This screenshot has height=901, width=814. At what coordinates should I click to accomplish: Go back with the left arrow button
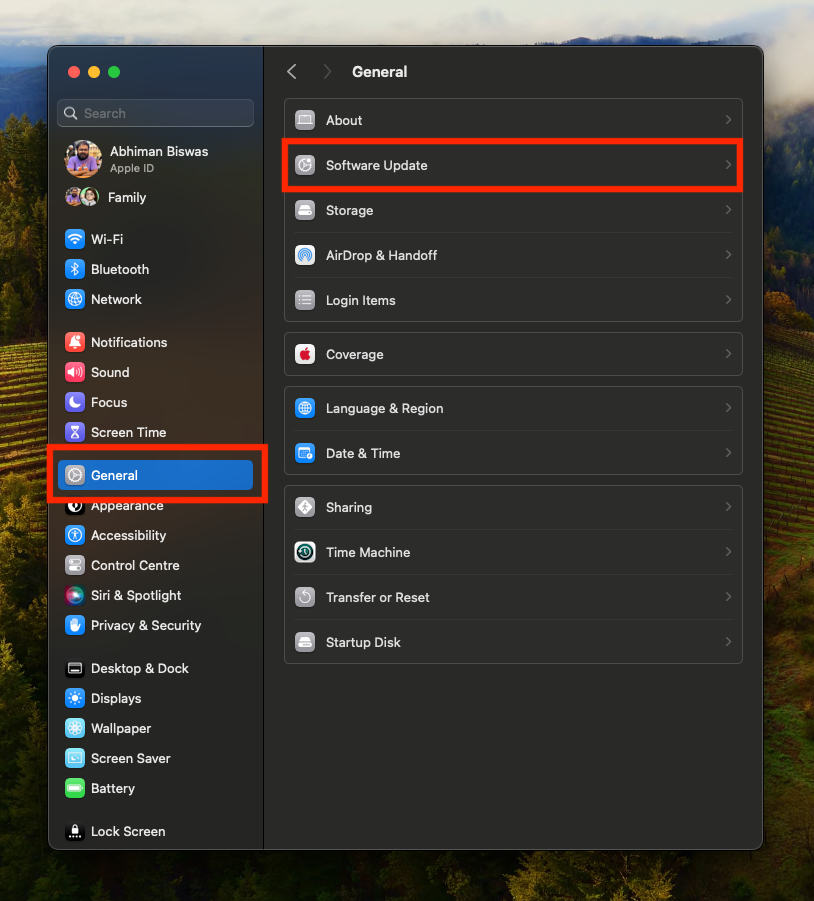292,72
